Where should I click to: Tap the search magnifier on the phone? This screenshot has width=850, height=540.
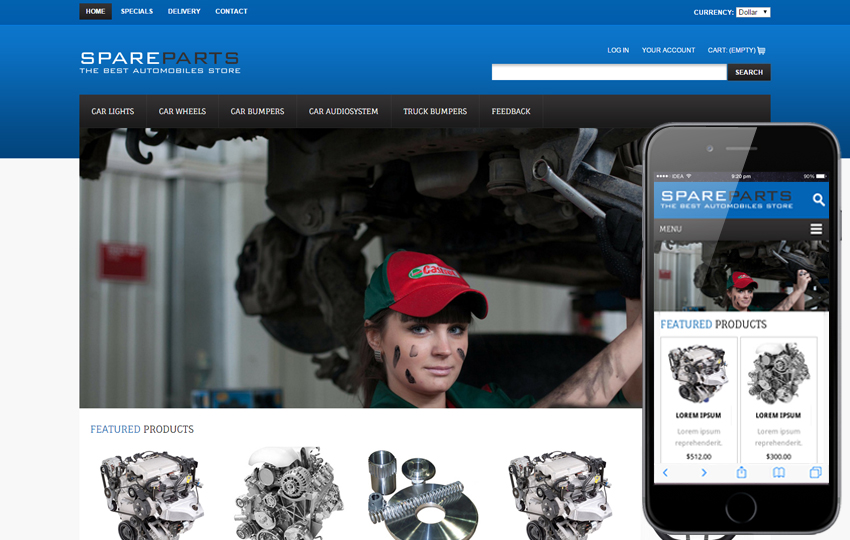tap(818, 200)
